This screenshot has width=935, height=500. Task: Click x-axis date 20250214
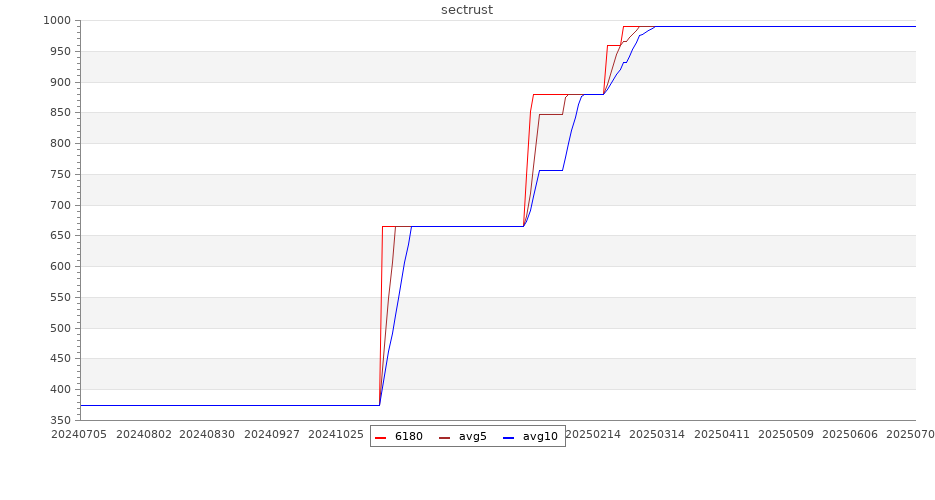[593, 434]
